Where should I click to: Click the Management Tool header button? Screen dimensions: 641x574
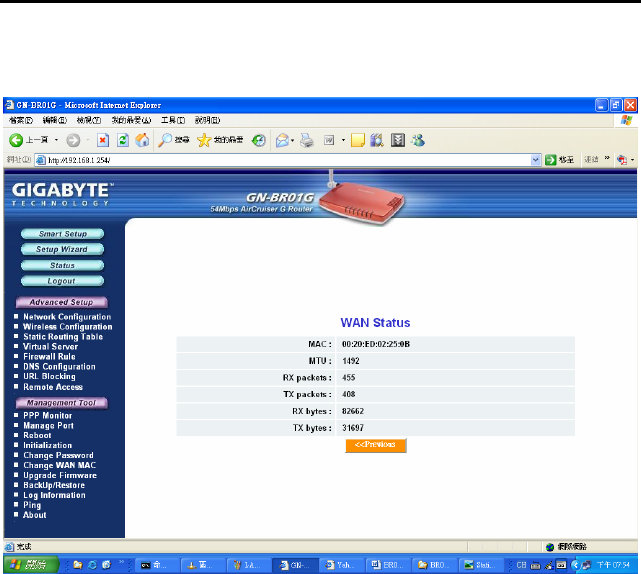pos(62,403)
